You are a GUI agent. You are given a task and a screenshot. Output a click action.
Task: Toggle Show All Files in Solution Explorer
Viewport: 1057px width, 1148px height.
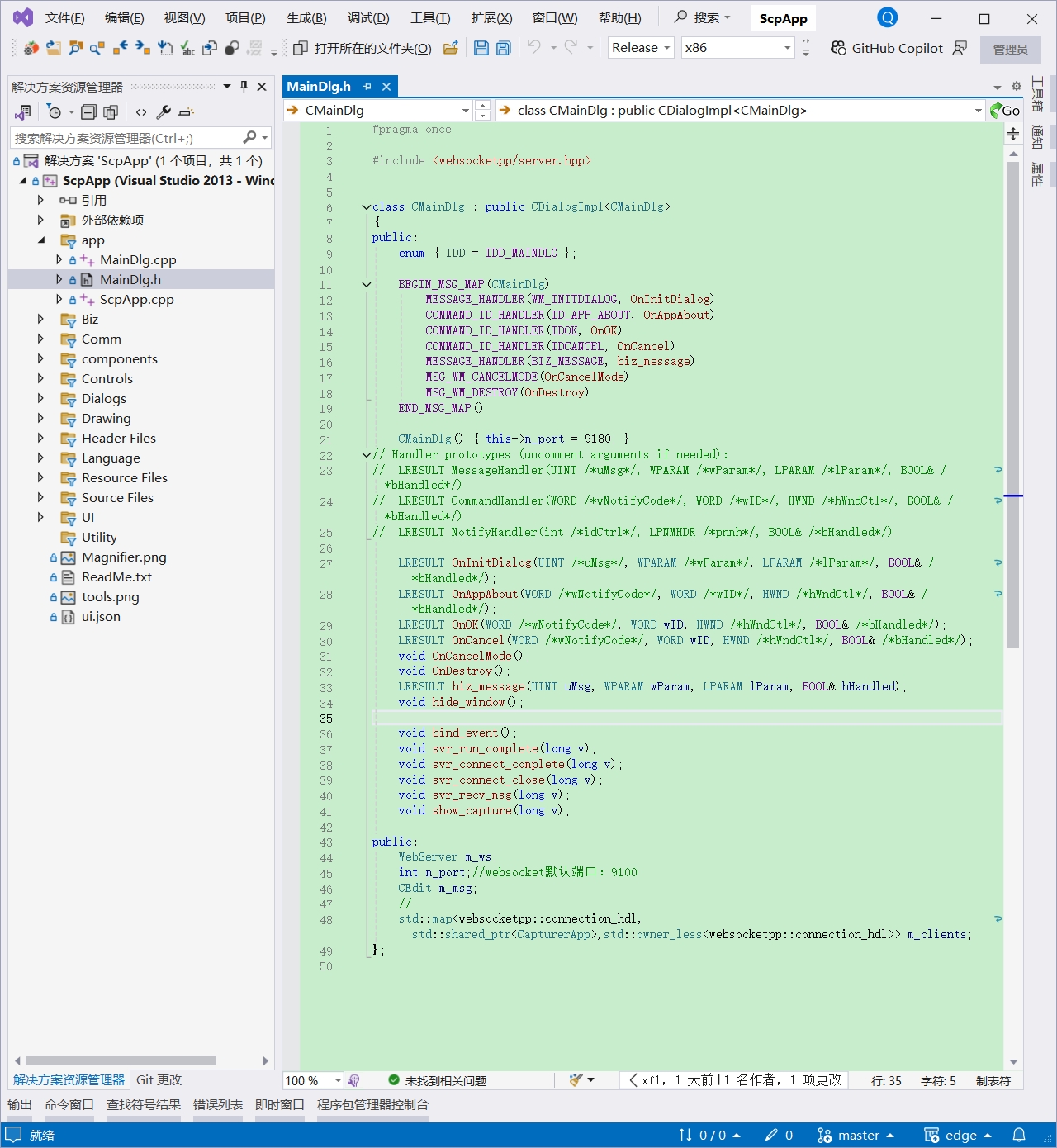point(111,112)
